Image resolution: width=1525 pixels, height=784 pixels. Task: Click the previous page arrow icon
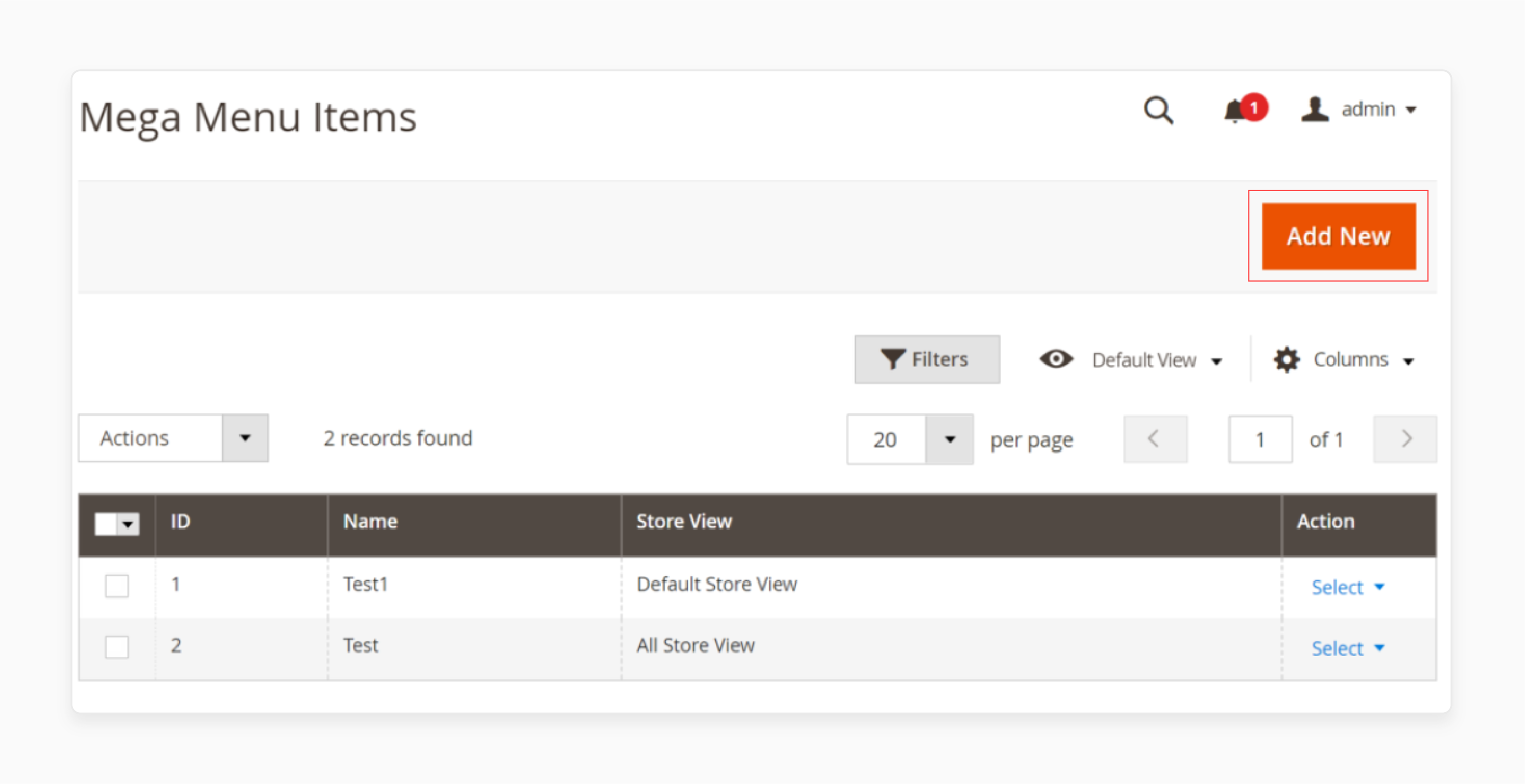click(x=1154, y=438)
